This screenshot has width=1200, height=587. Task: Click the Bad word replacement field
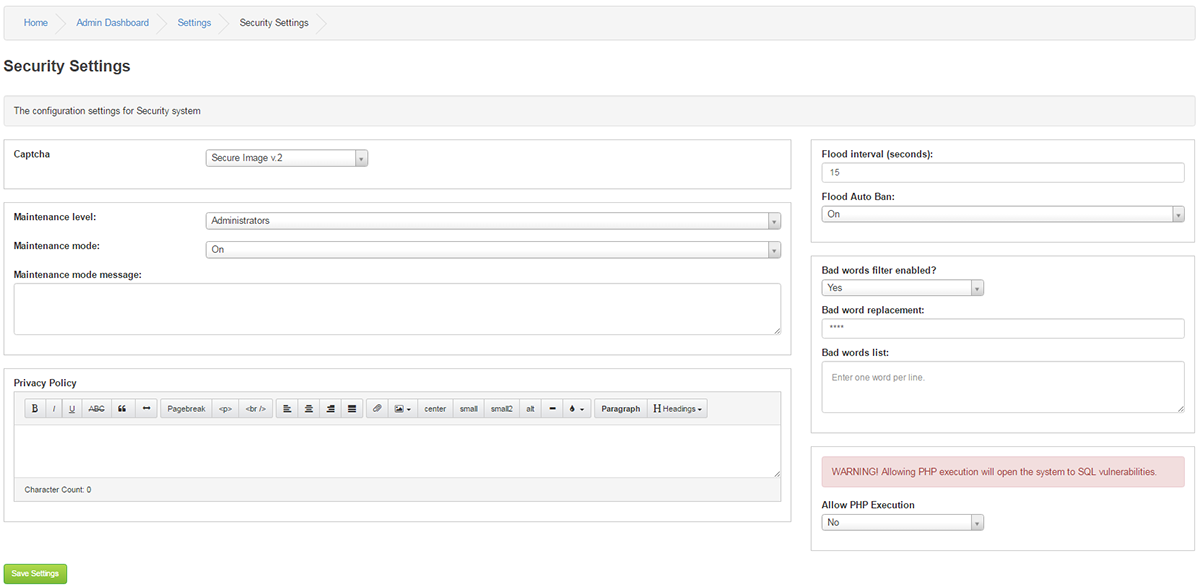1003,329
